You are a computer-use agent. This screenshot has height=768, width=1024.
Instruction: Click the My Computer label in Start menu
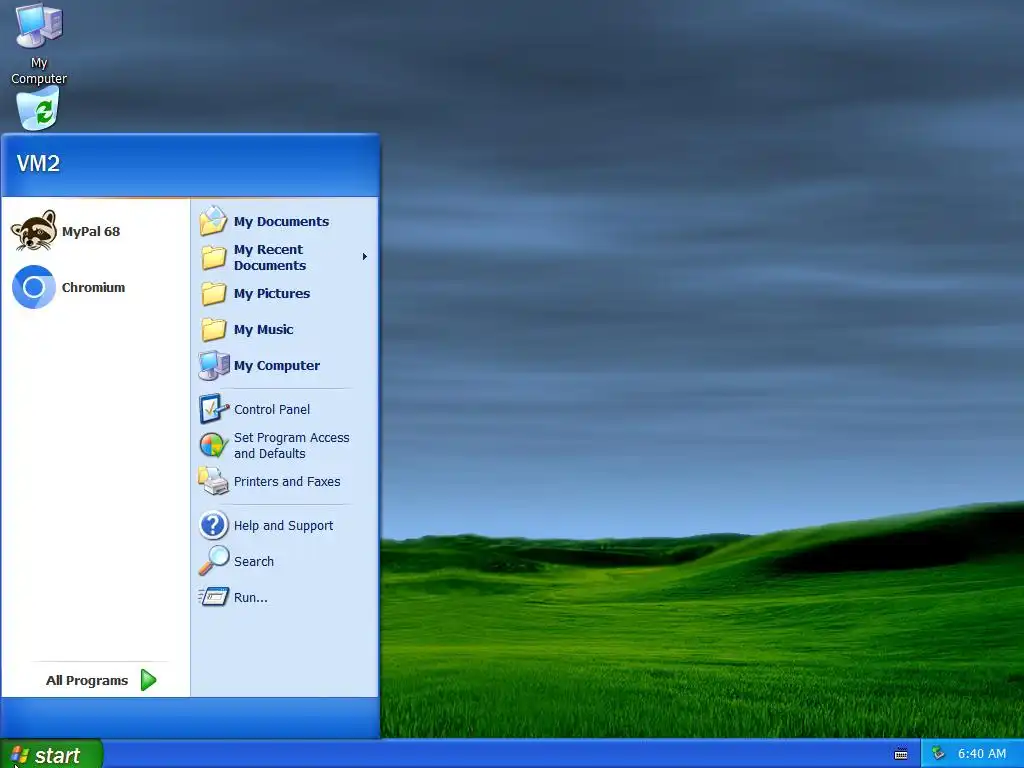(x=277, y=366)
